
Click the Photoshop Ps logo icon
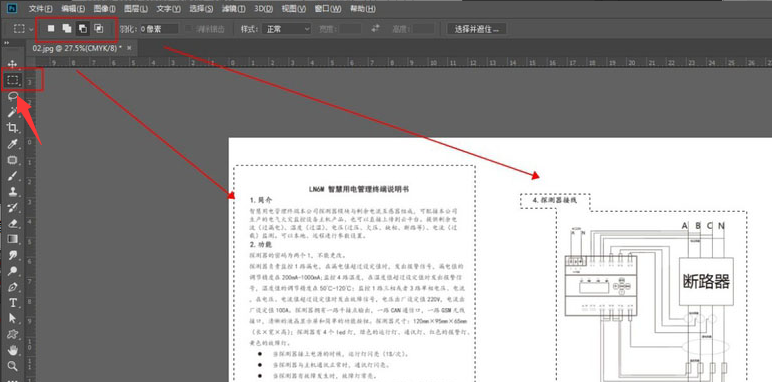[x=13, y=8]
